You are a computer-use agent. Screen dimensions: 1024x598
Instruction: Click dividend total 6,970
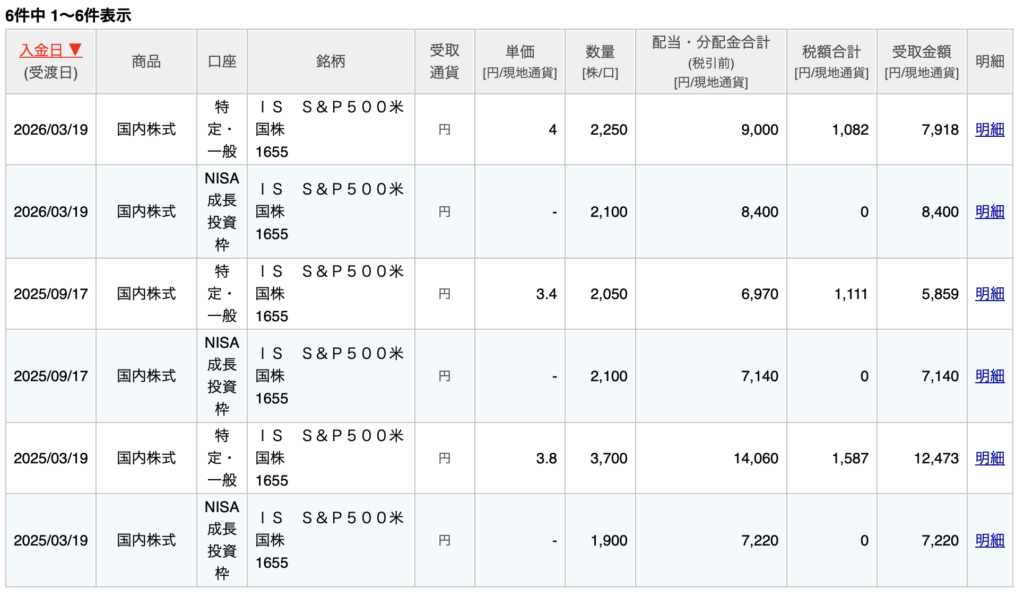(x=760, y=294)
